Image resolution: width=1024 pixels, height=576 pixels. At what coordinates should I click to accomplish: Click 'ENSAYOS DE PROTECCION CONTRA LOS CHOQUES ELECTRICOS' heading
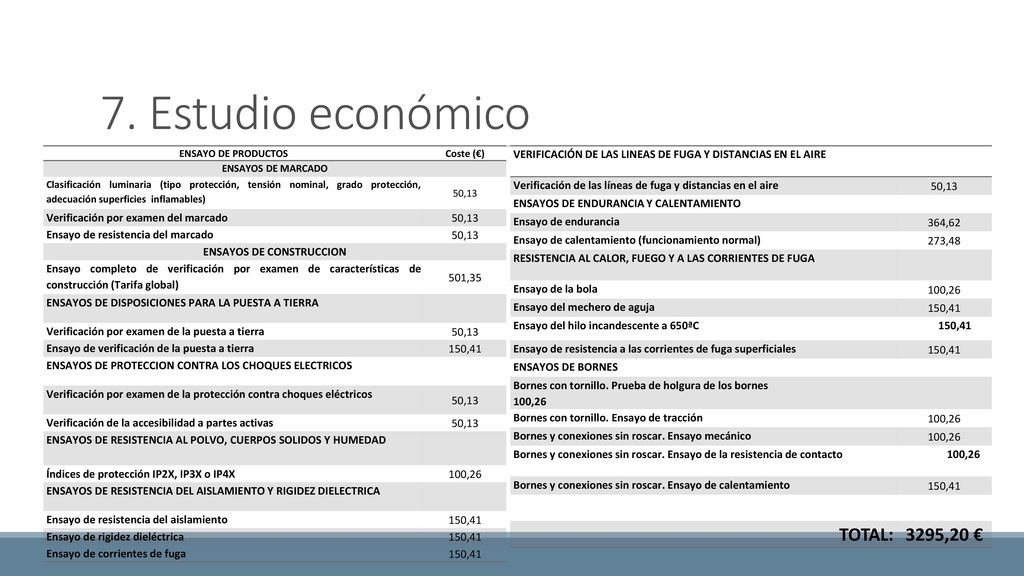point(199,366)
